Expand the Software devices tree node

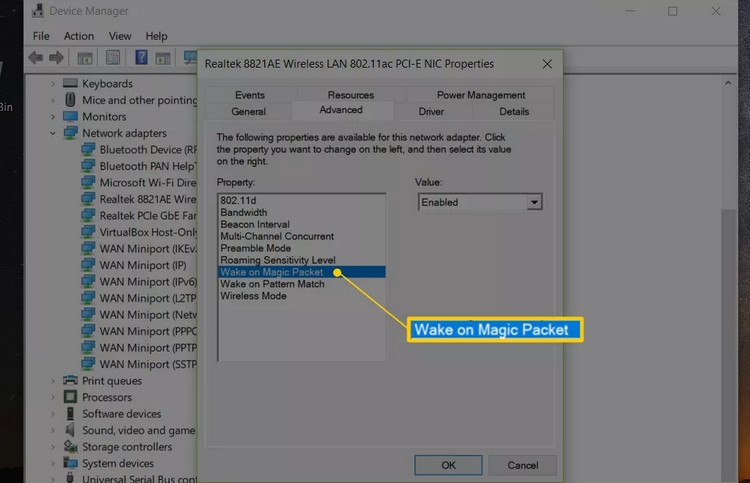53,414
